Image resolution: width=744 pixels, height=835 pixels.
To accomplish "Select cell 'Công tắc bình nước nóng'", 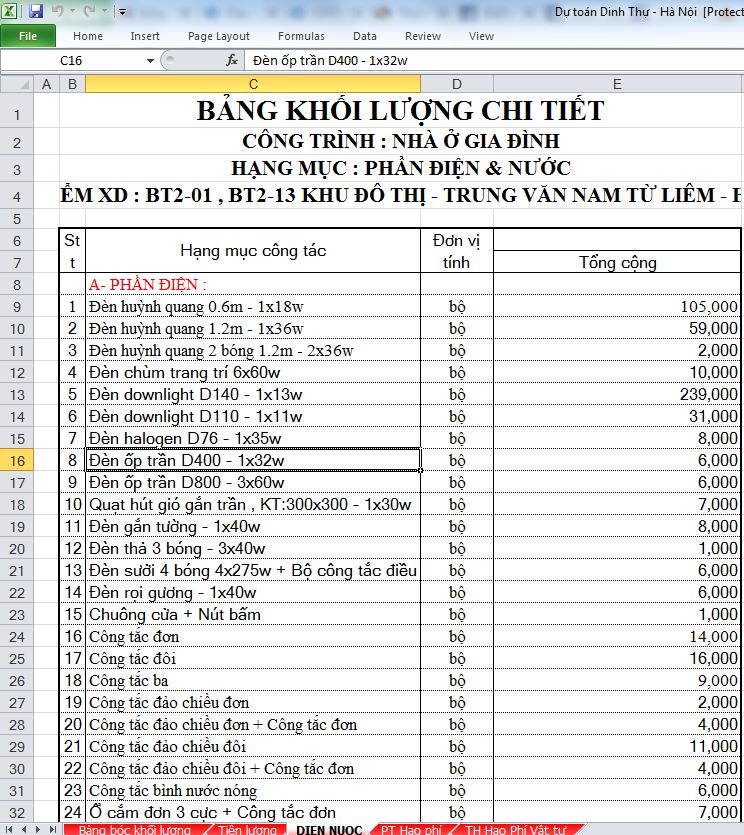I will [x=253, y=791].
